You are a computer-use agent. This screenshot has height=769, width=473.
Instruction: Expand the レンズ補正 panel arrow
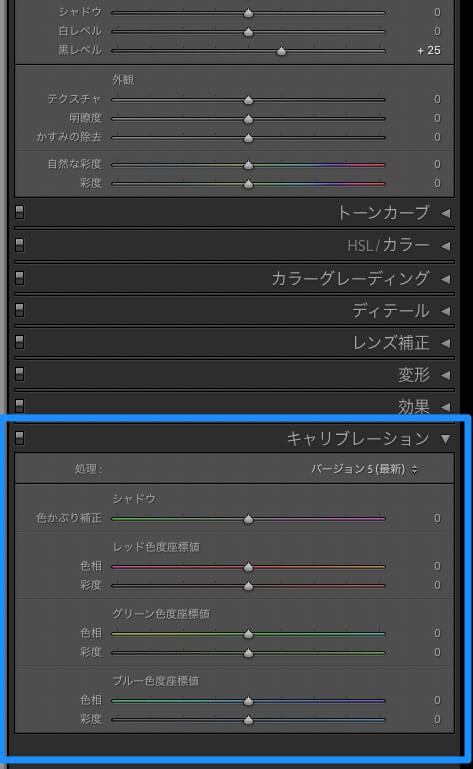pos(446,343)
